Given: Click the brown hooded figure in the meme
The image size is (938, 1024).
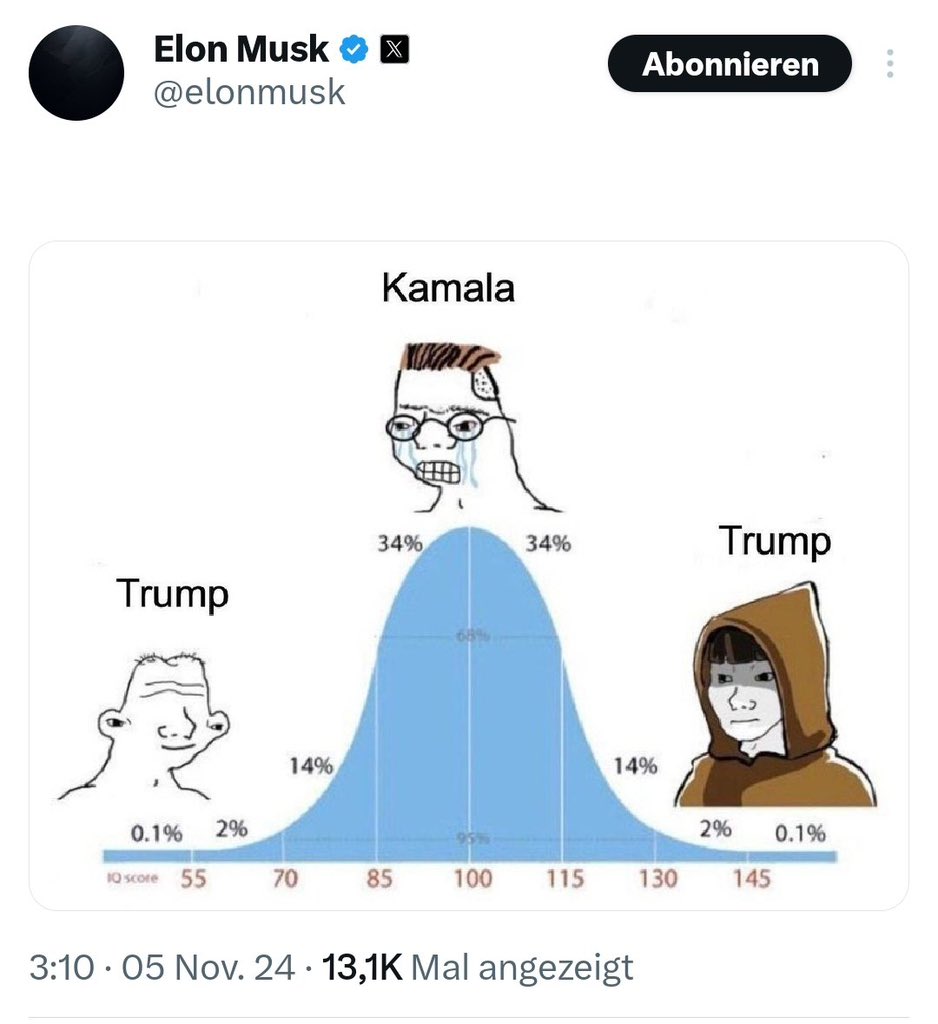Looking at the screenshot, I should (774, 695).
